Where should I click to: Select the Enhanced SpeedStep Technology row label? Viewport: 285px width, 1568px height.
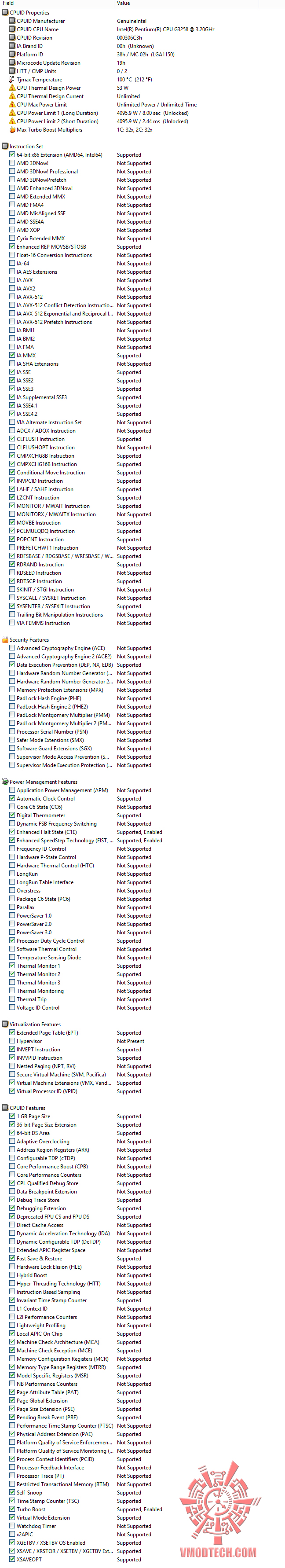point(65,840)
